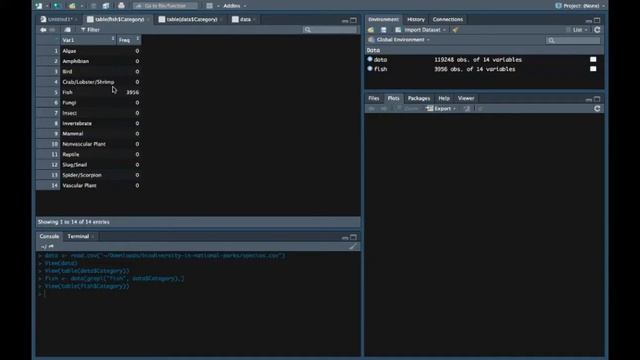Screen dimensions: 640x360
Task: Expand the data object blue circle
Action: 370,59
